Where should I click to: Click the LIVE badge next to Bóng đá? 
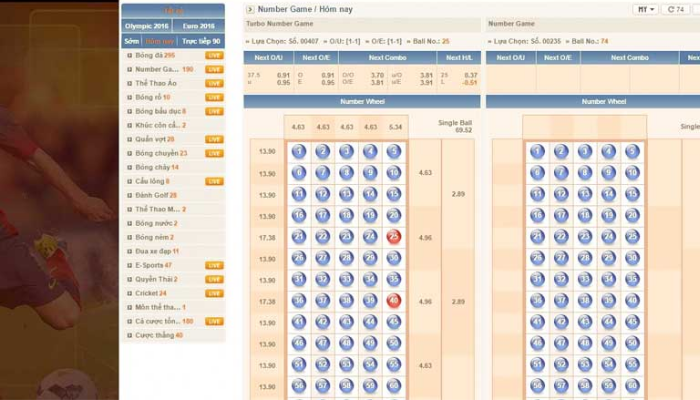point(214,56)
